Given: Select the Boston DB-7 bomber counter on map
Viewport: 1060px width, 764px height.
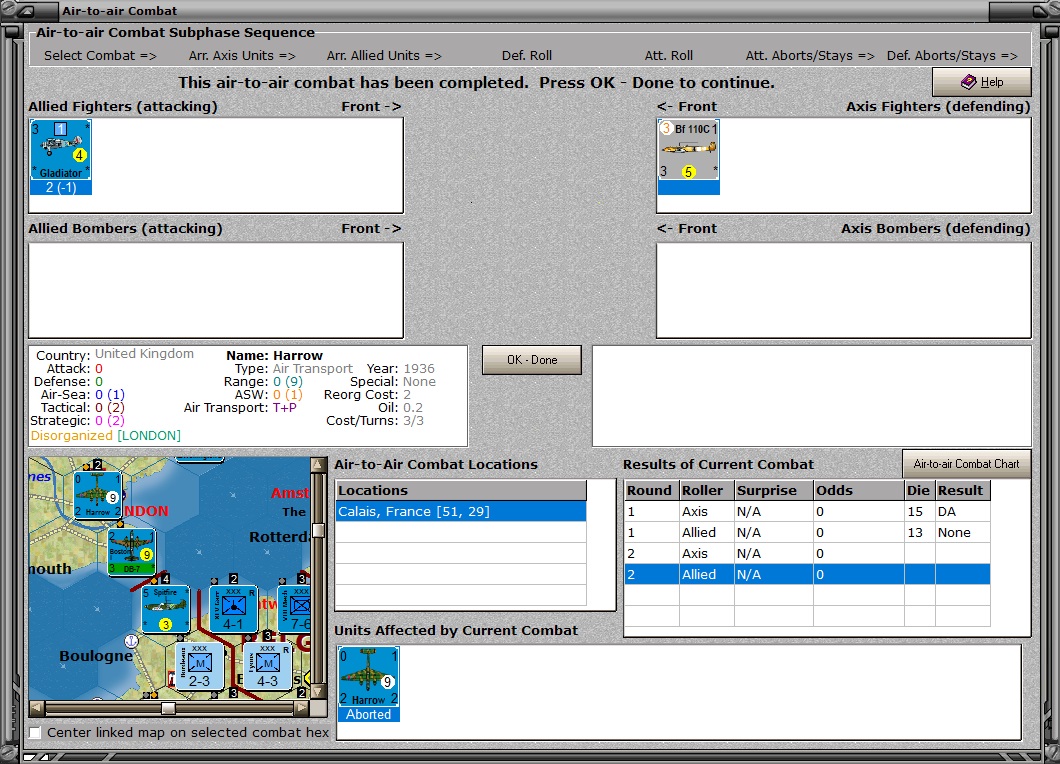Looking at the screenshot, I should 132,552.
